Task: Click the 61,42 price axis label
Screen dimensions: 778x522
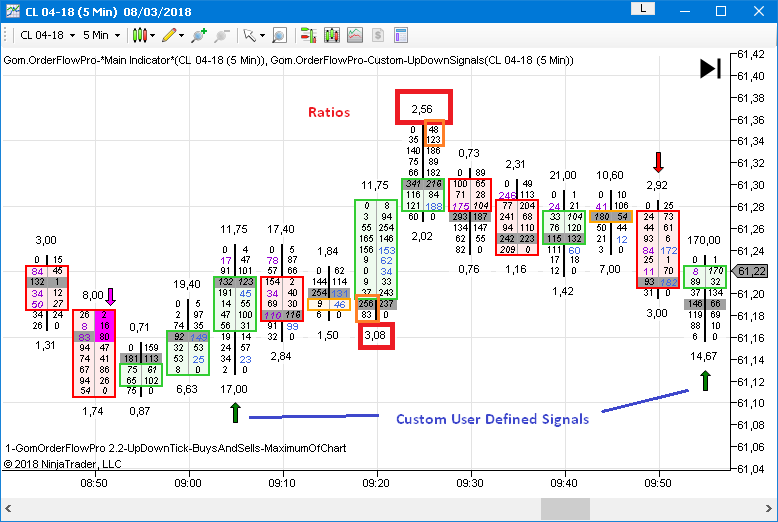Action: point(751,54)
